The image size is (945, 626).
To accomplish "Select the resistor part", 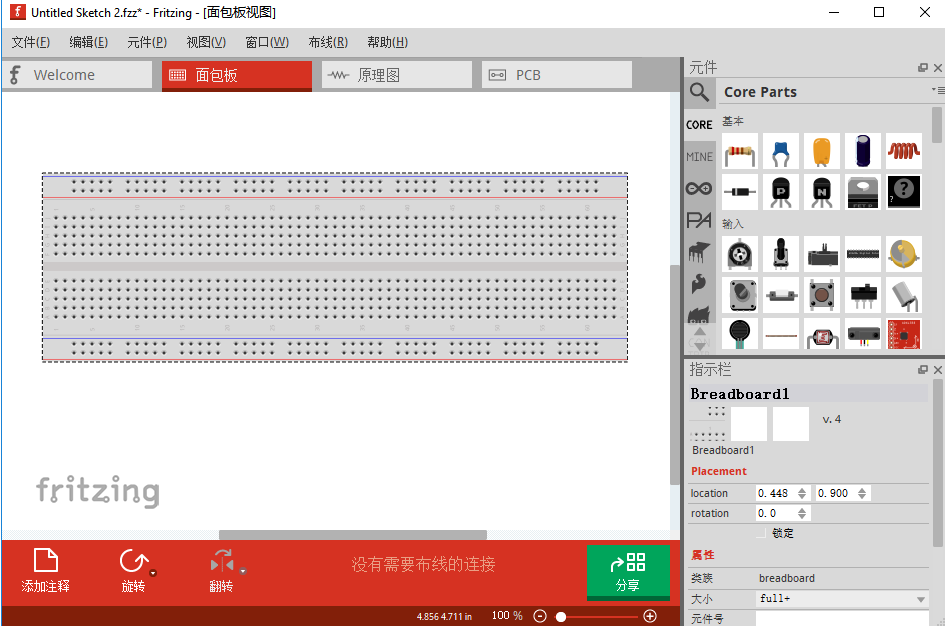I will click(x=739, y=151).
